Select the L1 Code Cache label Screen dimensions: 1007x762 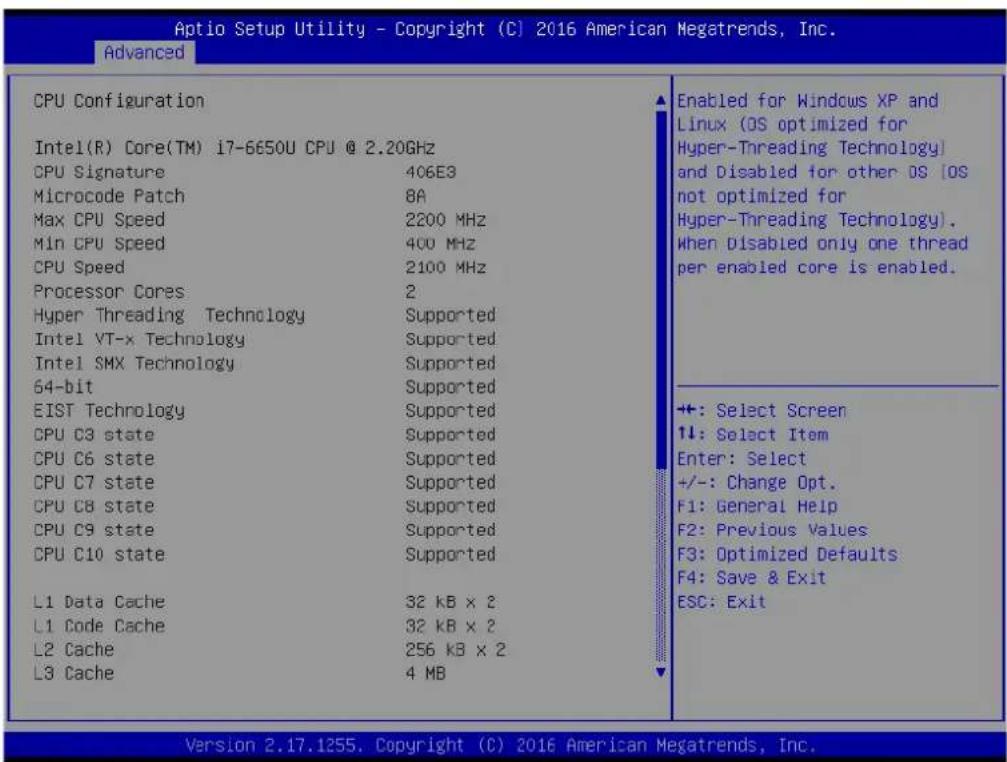[99, 625]
